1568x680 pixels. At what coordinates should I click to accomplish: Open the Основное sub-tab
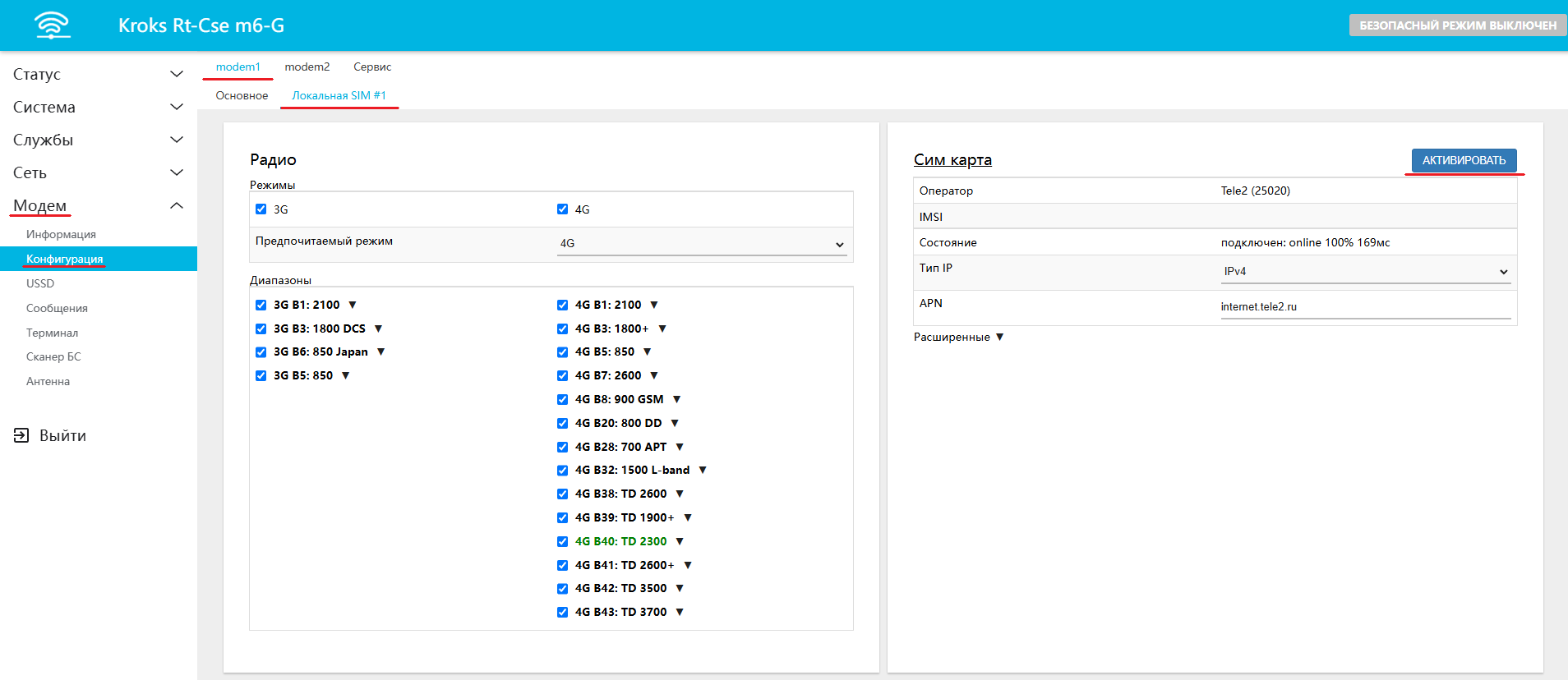pos(242,95)
